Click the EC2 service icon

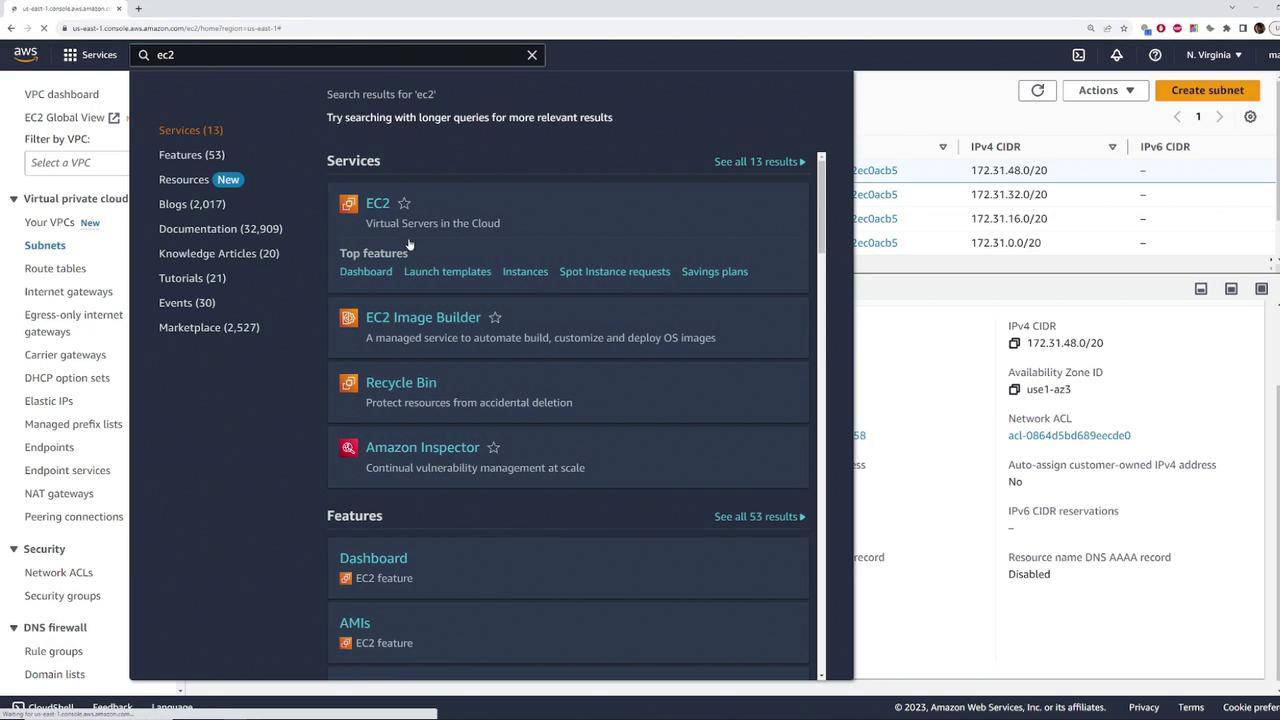coord(348,204)
